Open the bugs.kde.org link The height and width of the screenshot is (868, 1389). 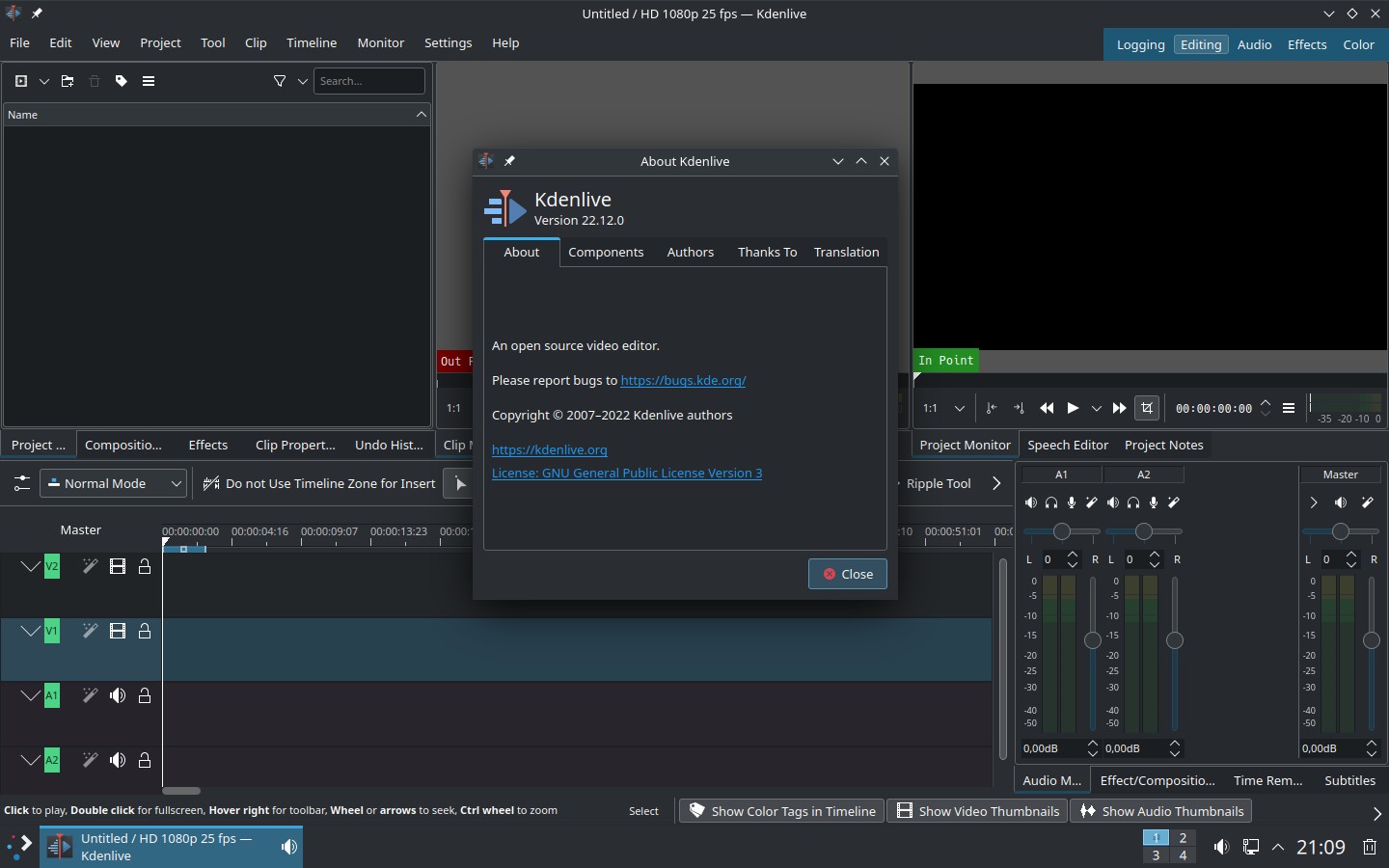click(683, 380)
